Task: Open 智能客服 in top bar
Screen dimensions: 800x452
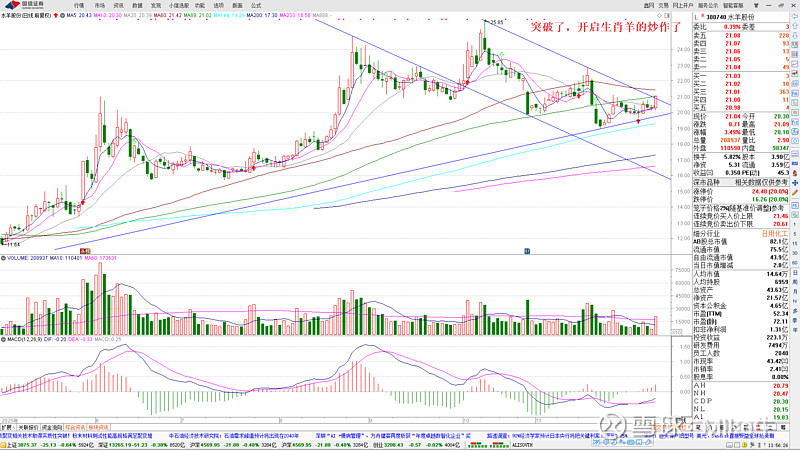Action: point(733,5)
